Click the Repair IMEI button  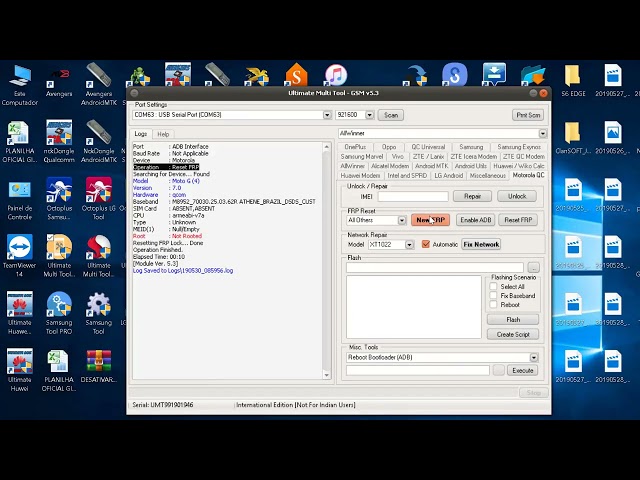pos(472,196)
